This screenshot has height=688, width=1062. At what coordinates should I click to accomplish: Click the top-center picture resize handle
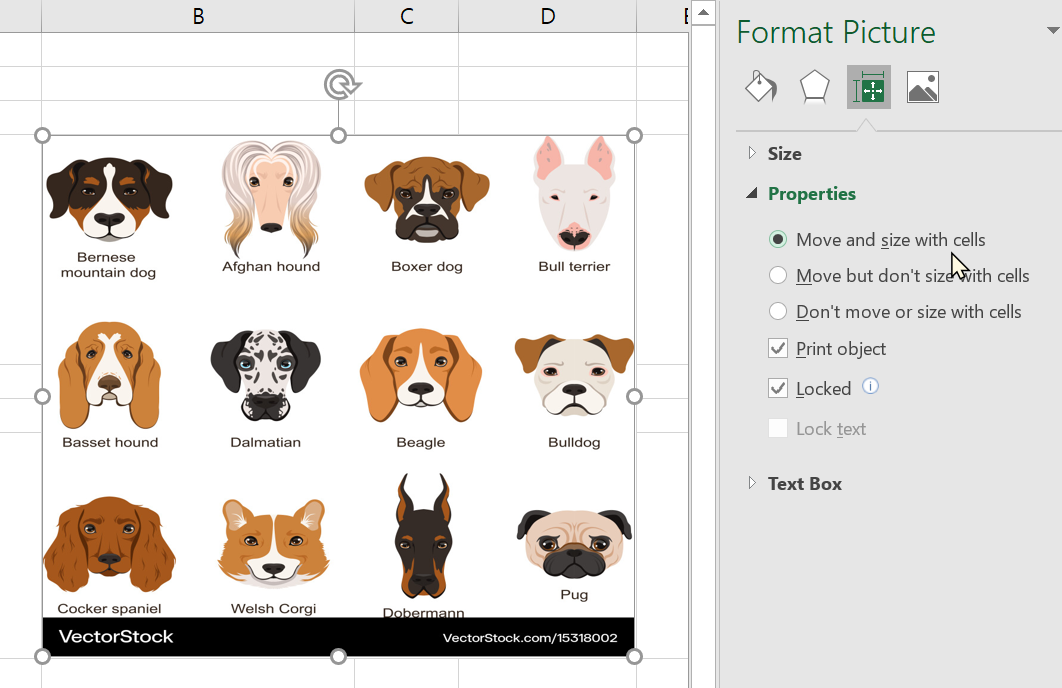pyautogui.click(x=338, y=135)
